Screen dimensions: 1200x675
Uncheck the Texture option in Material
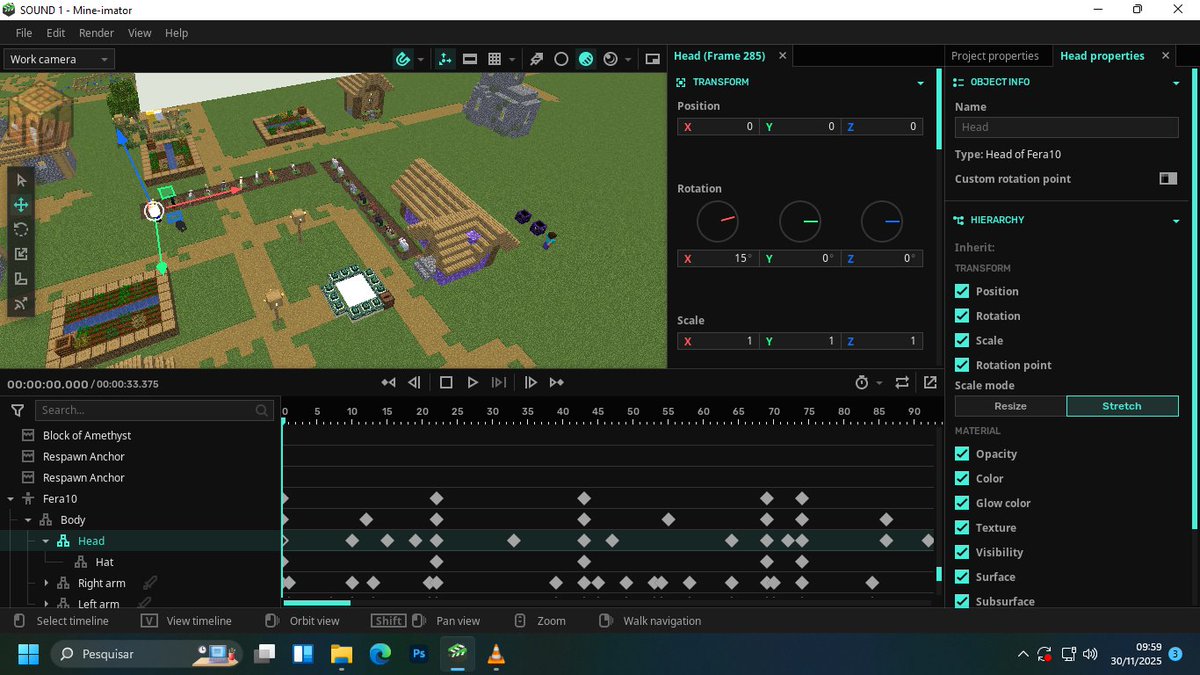pyautogui.click(x=962, y=527)
